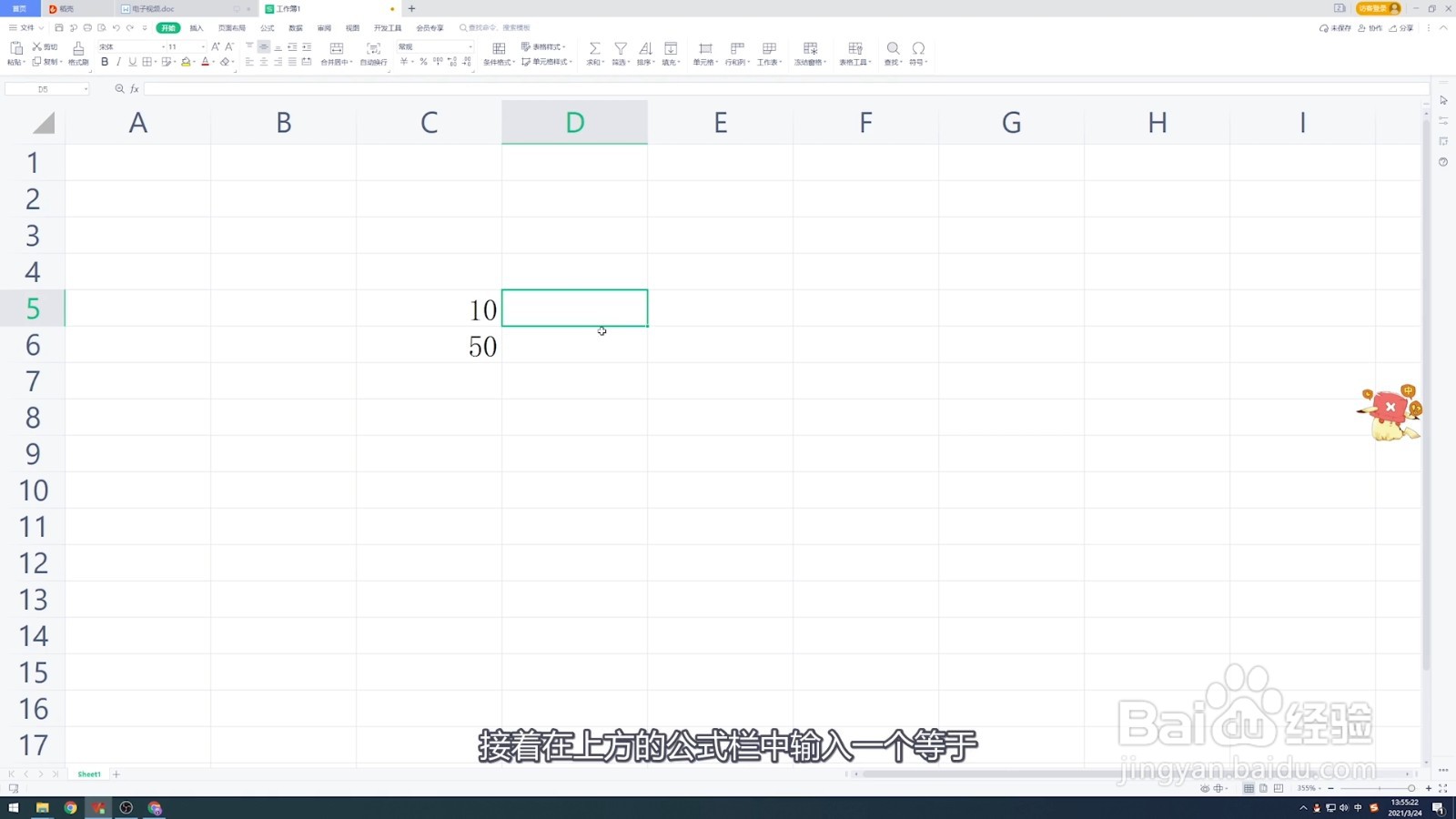Toggle Italic formatting
Screen dimensions: 1456x819
pos(118,62)
